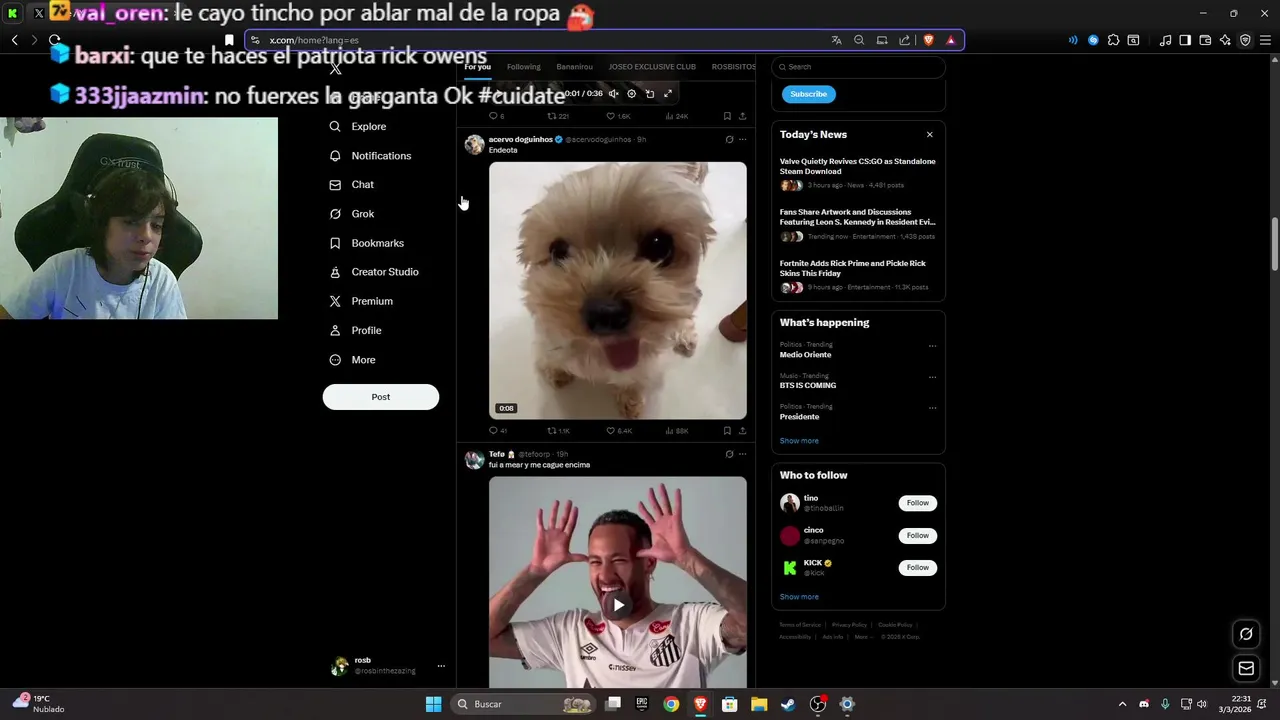
Task: Open Valve Revives CS:GO news story
Action: 858,173
